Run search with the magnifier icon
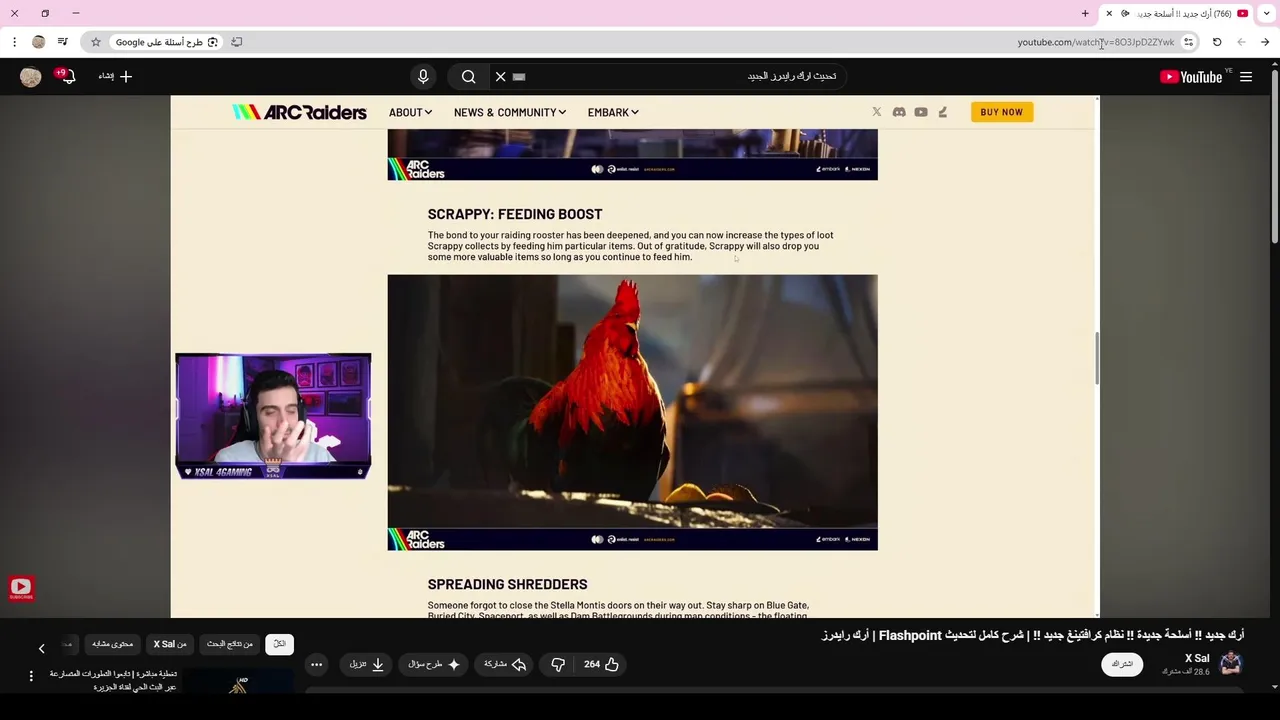The image size is (1280, 720). [x=468, y=76]
